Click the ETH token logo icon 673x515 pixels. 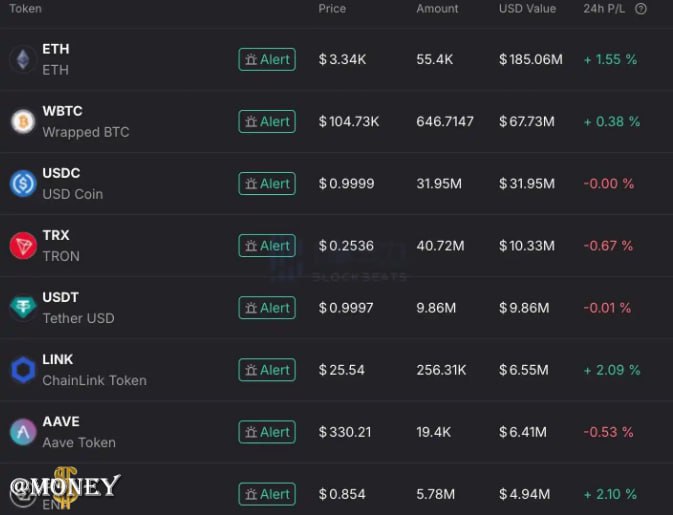[x=23, y=59]
